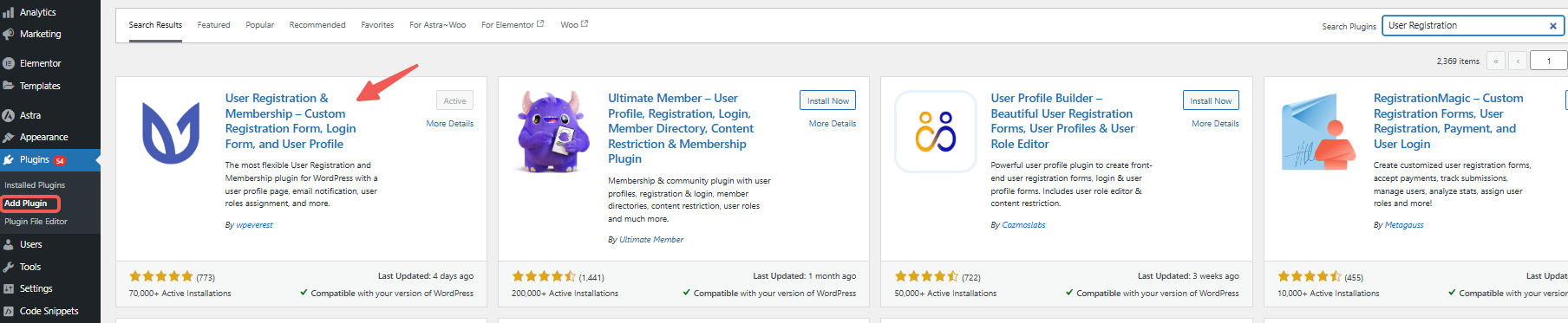Open the Marketing megaphone icon

click(9, 34)
